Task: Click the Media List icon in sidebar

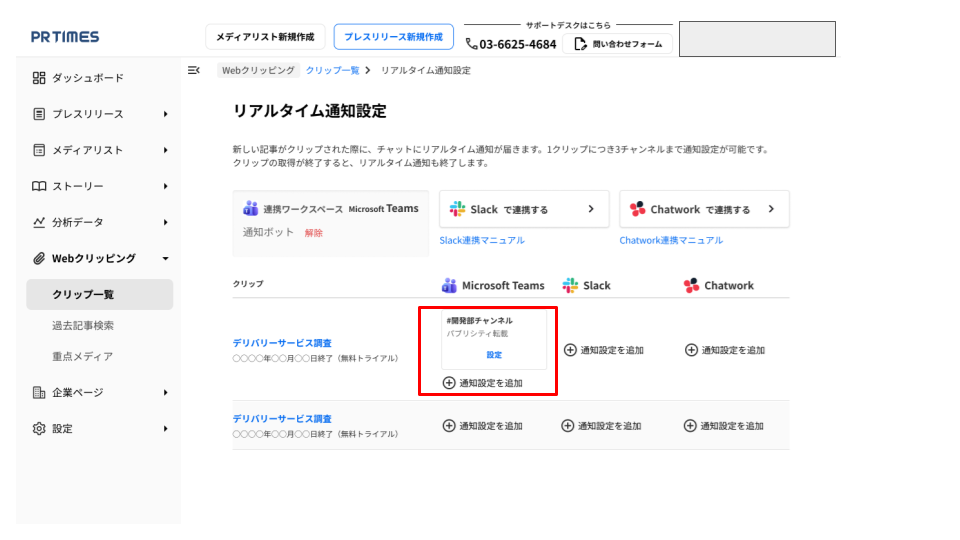Action: click(39, 150)
